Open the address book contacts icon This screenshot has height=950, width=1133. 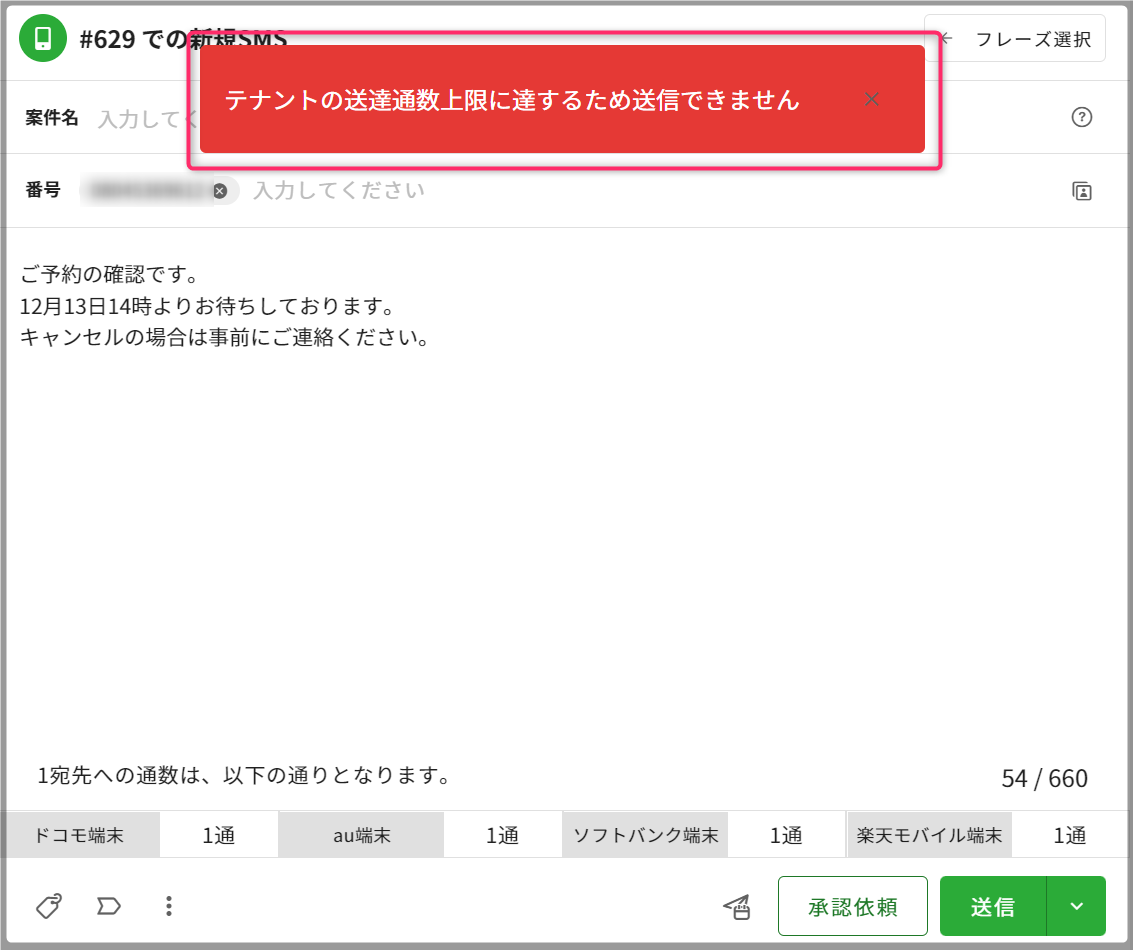point(1081,191)
